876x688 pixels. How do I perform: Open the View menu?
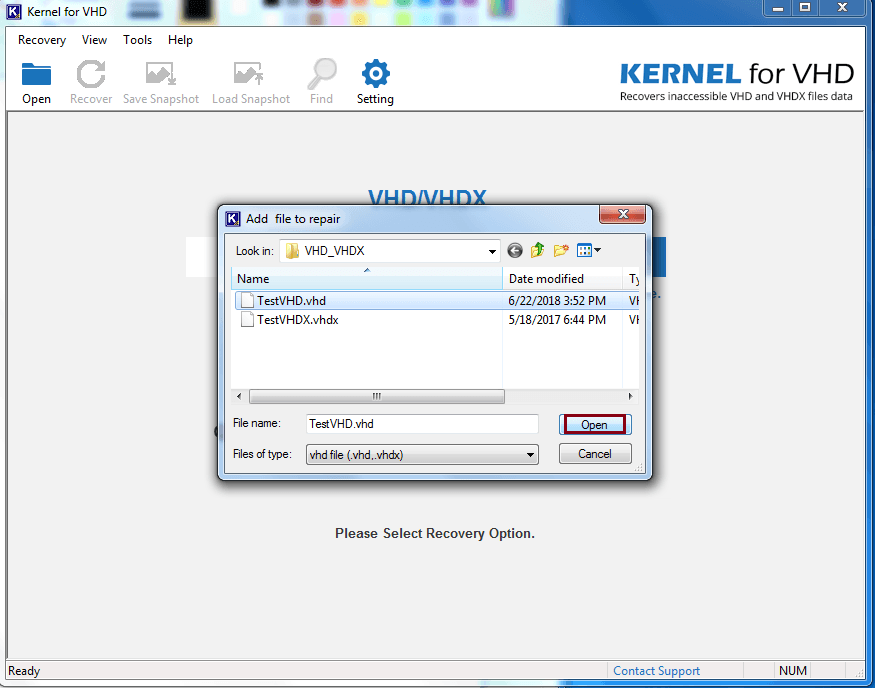pos(94,40)
